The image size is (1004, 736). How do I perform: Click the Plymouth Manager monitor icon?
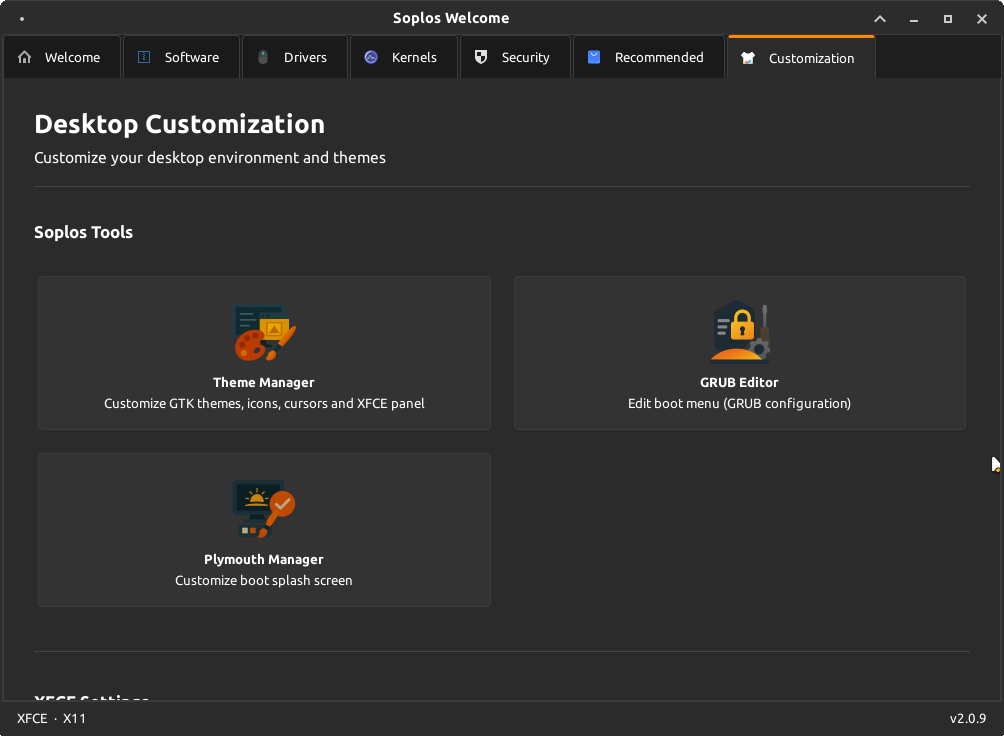coord(264,509)
